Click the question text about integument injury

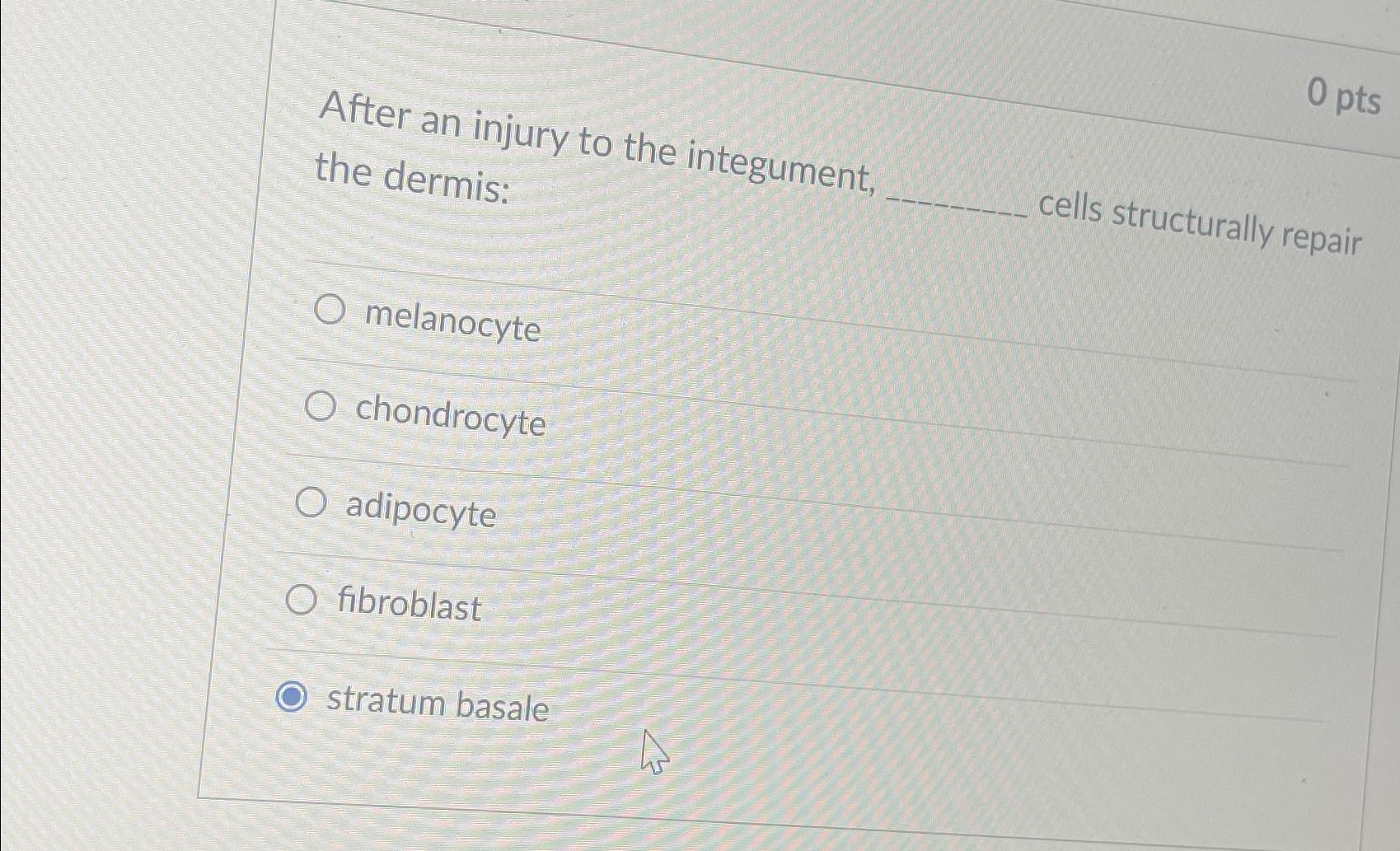click(x=593, y=144)
